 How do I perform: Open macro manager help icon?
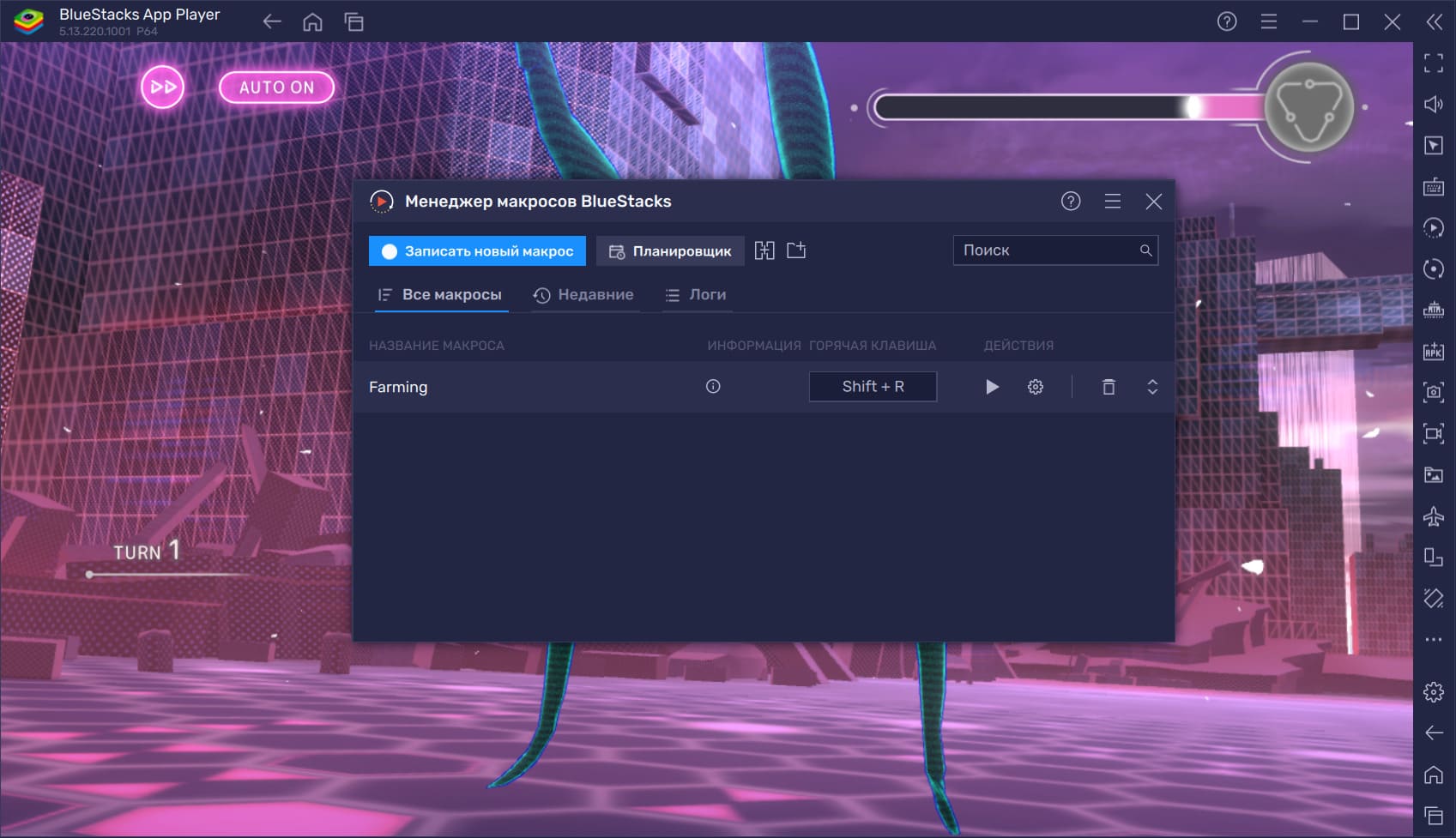1071,202
